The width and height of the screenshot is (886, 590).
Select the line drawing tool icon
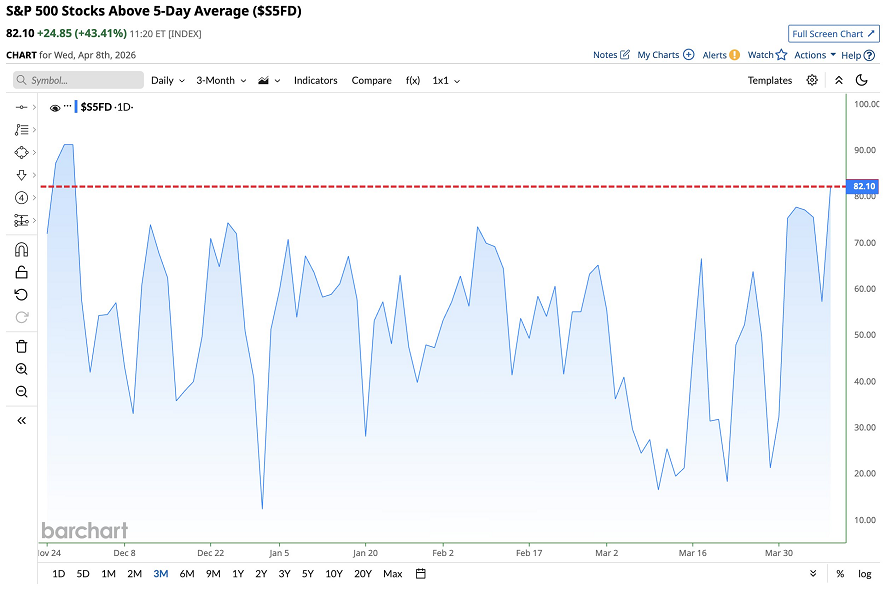(21, 107)
